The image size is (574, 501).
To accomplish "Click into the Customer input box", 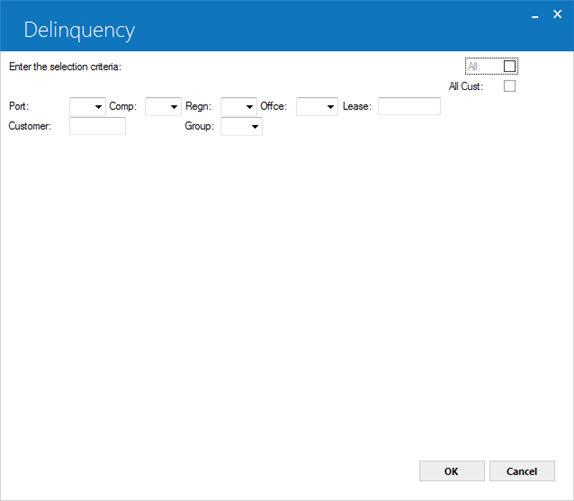I will click(x=97, y=126).
